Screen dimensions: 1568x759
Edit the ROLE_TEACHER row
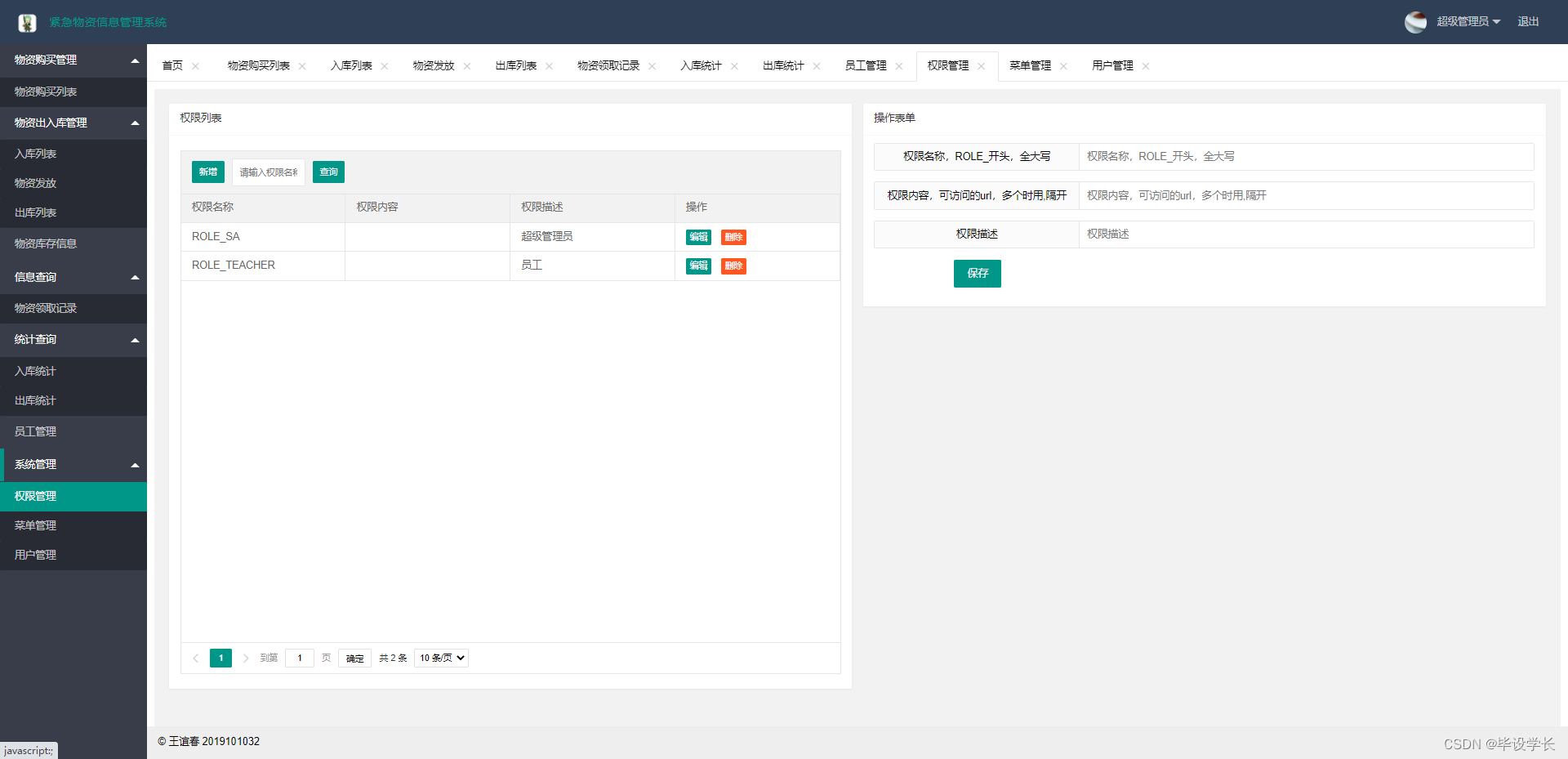698,266
